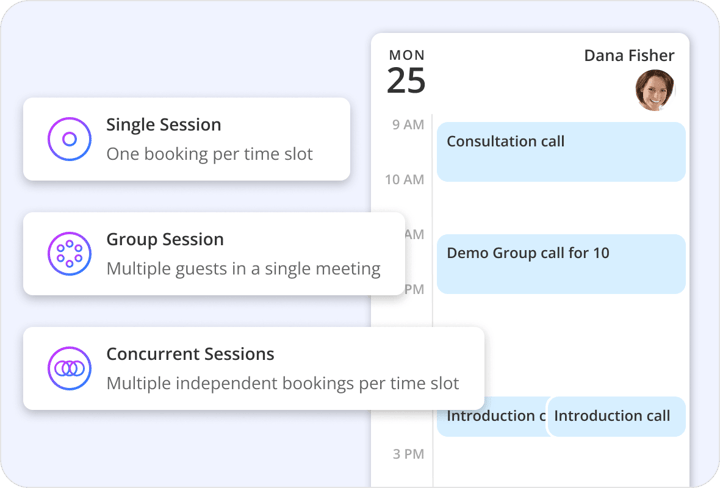Click the 9 AM time label
The image size is (720, 488).
[408, 125]
